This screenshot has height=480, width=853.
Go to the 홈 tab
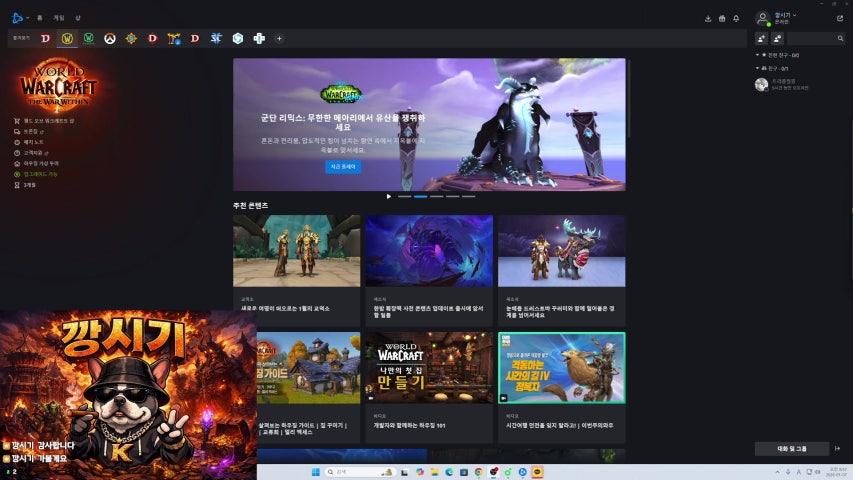[39, 17]
